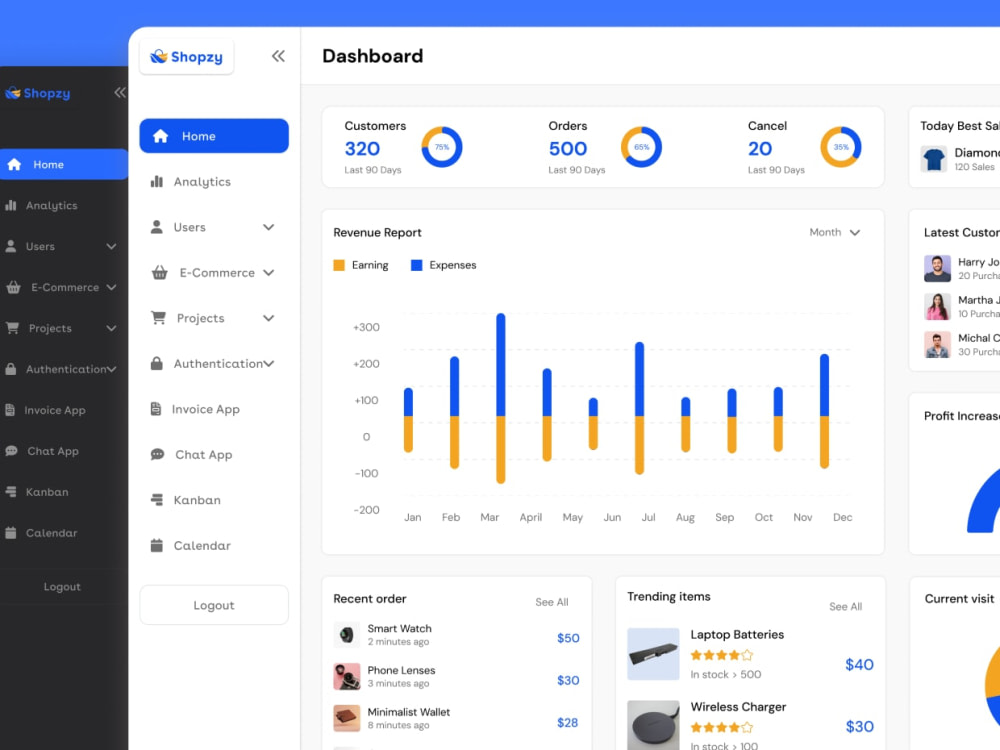Click the Calendar icon in dark sidebar
1000x750 pixels.
point(11,533)
